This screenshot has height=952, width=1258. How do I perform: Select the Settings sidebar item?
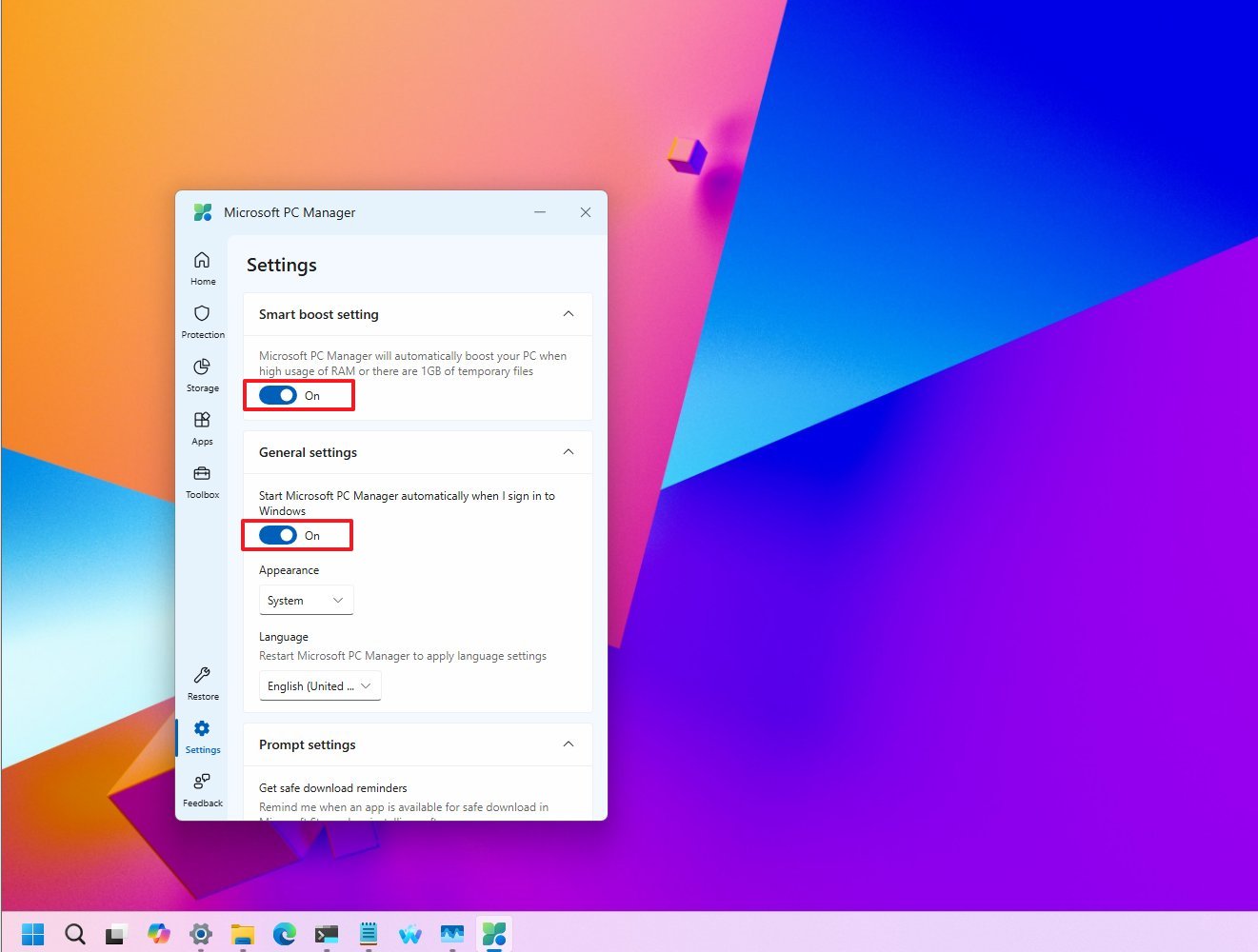202,736
